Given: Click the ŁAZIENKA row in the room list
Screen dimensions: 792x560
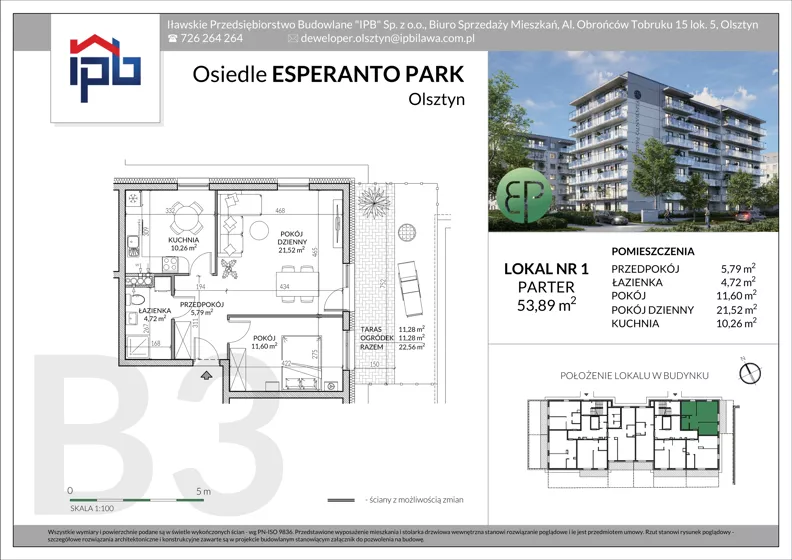Looking at the screenshot, I should click(x=683, y=282).
